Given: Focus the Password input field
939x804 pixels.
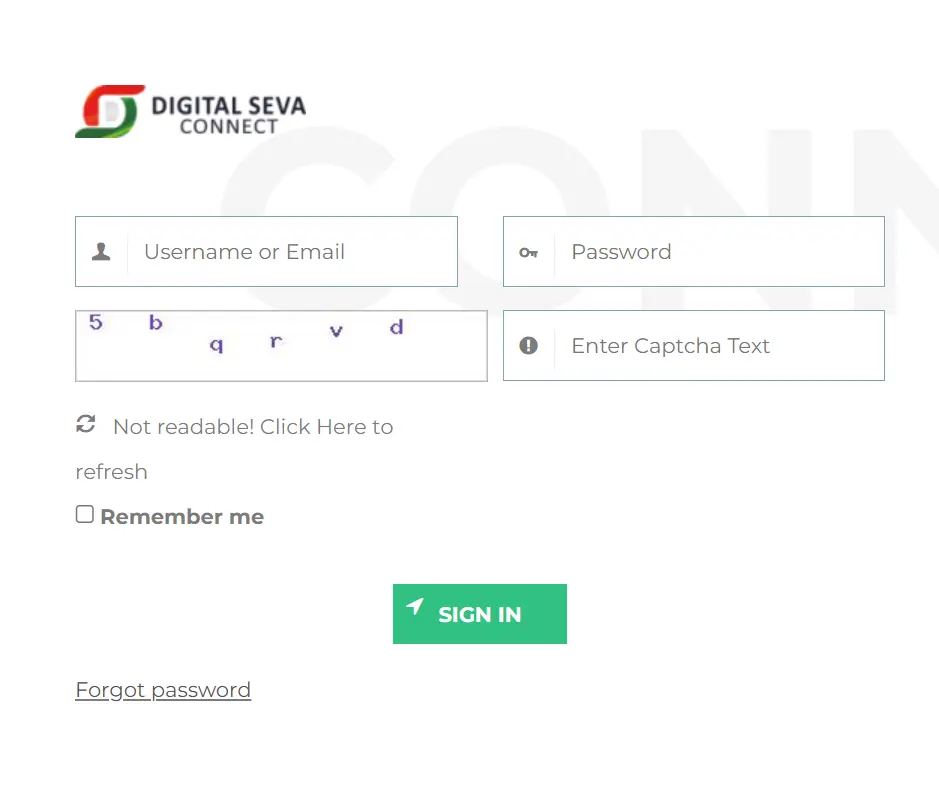Looking at the screenshot, I should (x=720, y=252).
